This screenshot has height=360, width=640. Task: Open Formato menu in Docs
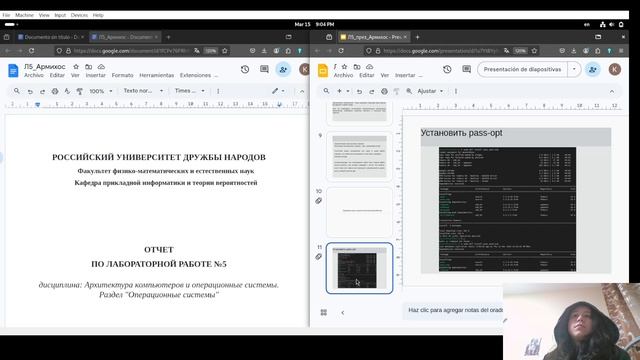[122, 76]
